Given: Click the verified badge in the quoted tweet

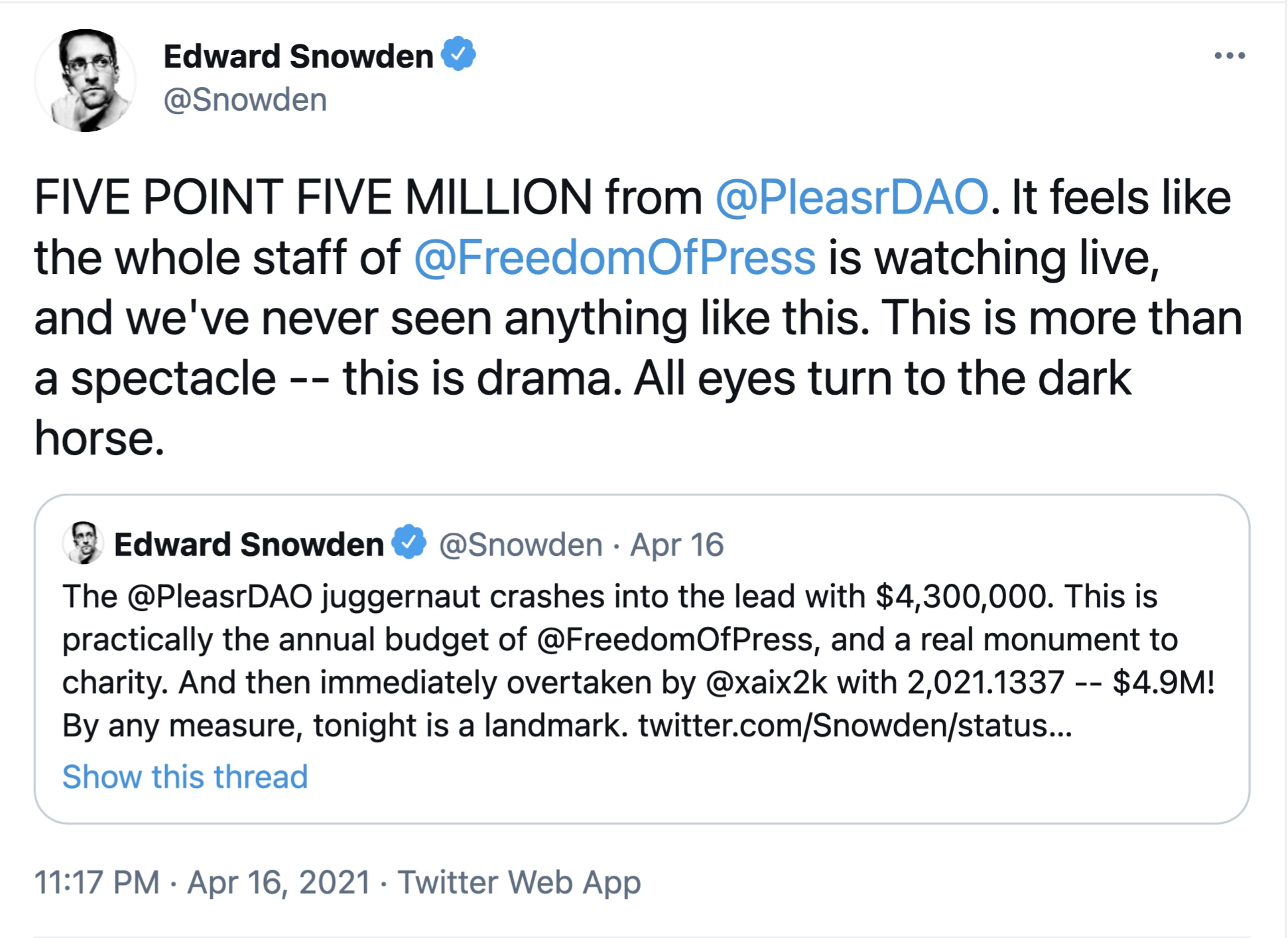Looking at the screenshot, I should pyautogui.click(x=409, y=543).
